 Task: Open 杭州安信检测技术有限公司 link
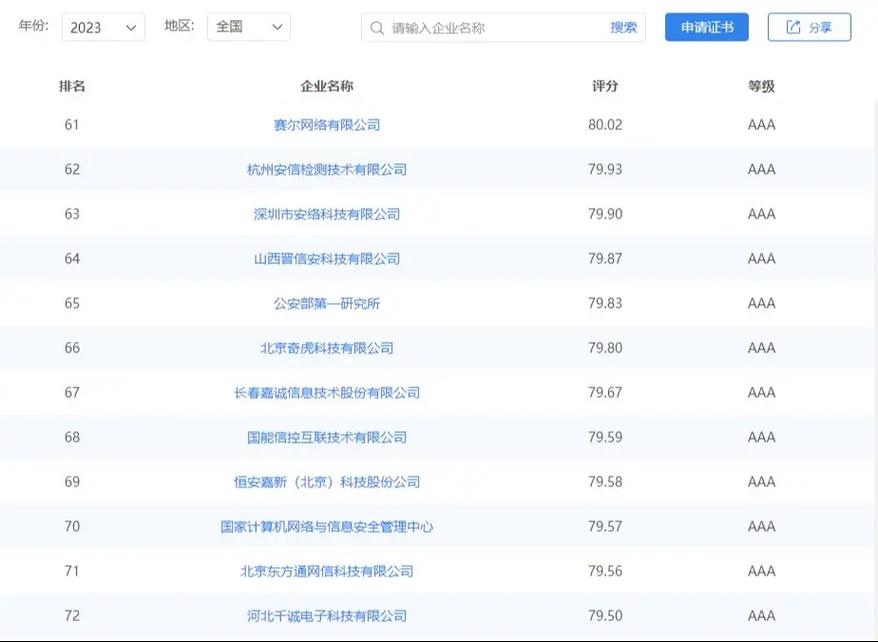pyautogui.click(x=326, y=170)
